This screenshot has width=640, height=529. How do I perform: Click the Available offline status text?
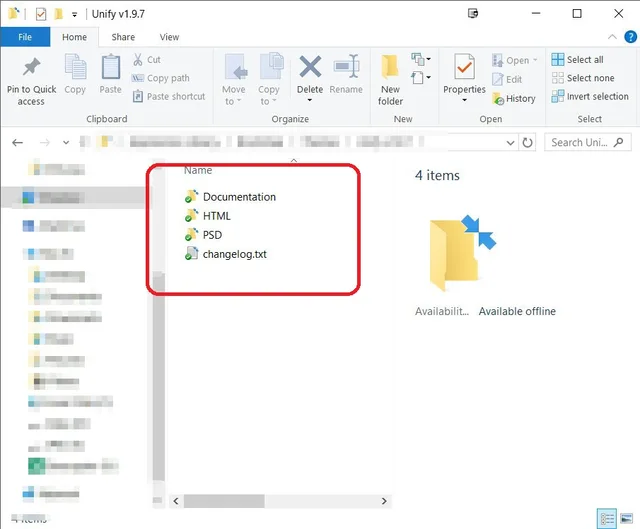click(x=517, y=311)
